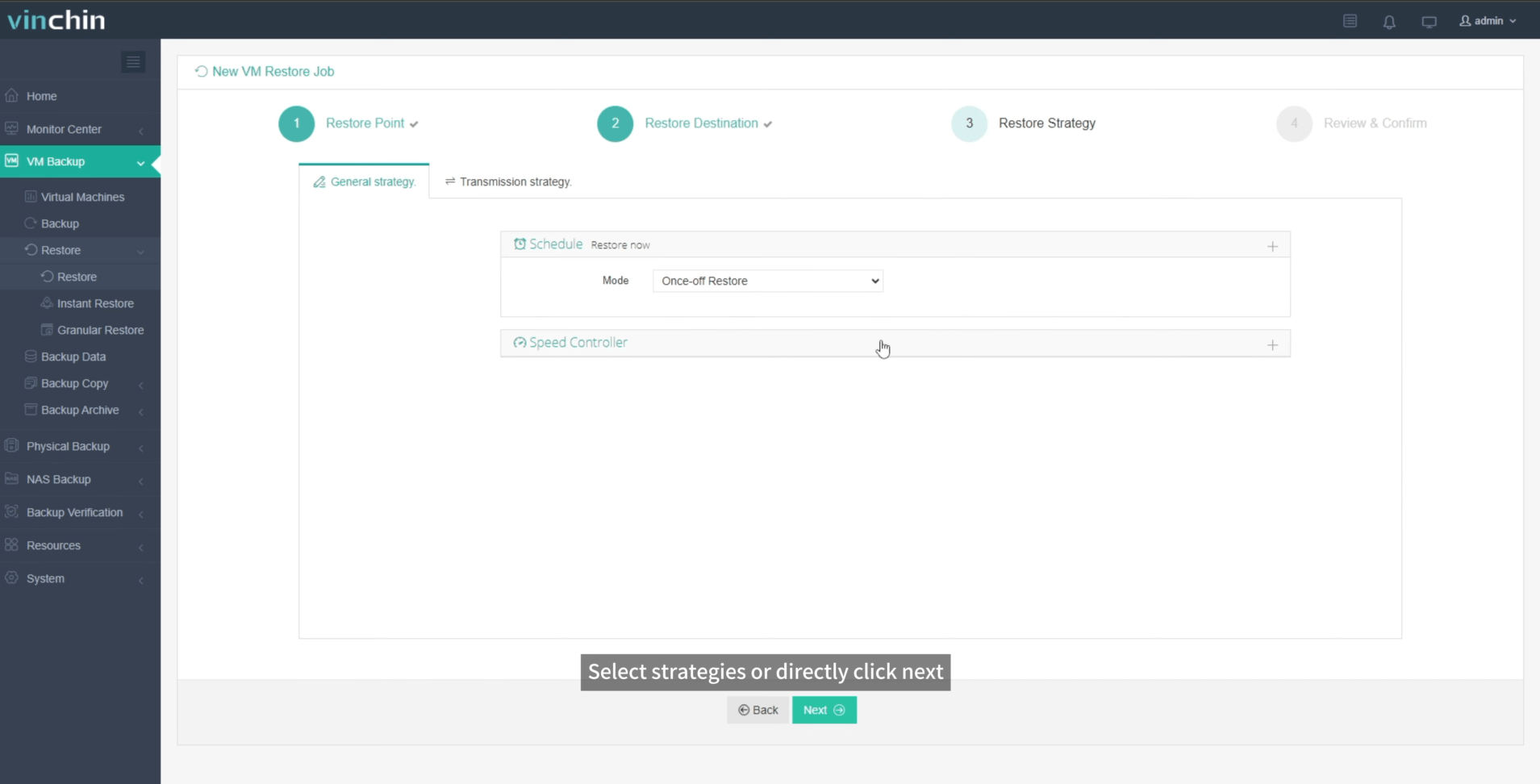The width and height of the screenshot is (1540, 784).
Task: Click the NAS Backup icon
Action: (11, 478)
